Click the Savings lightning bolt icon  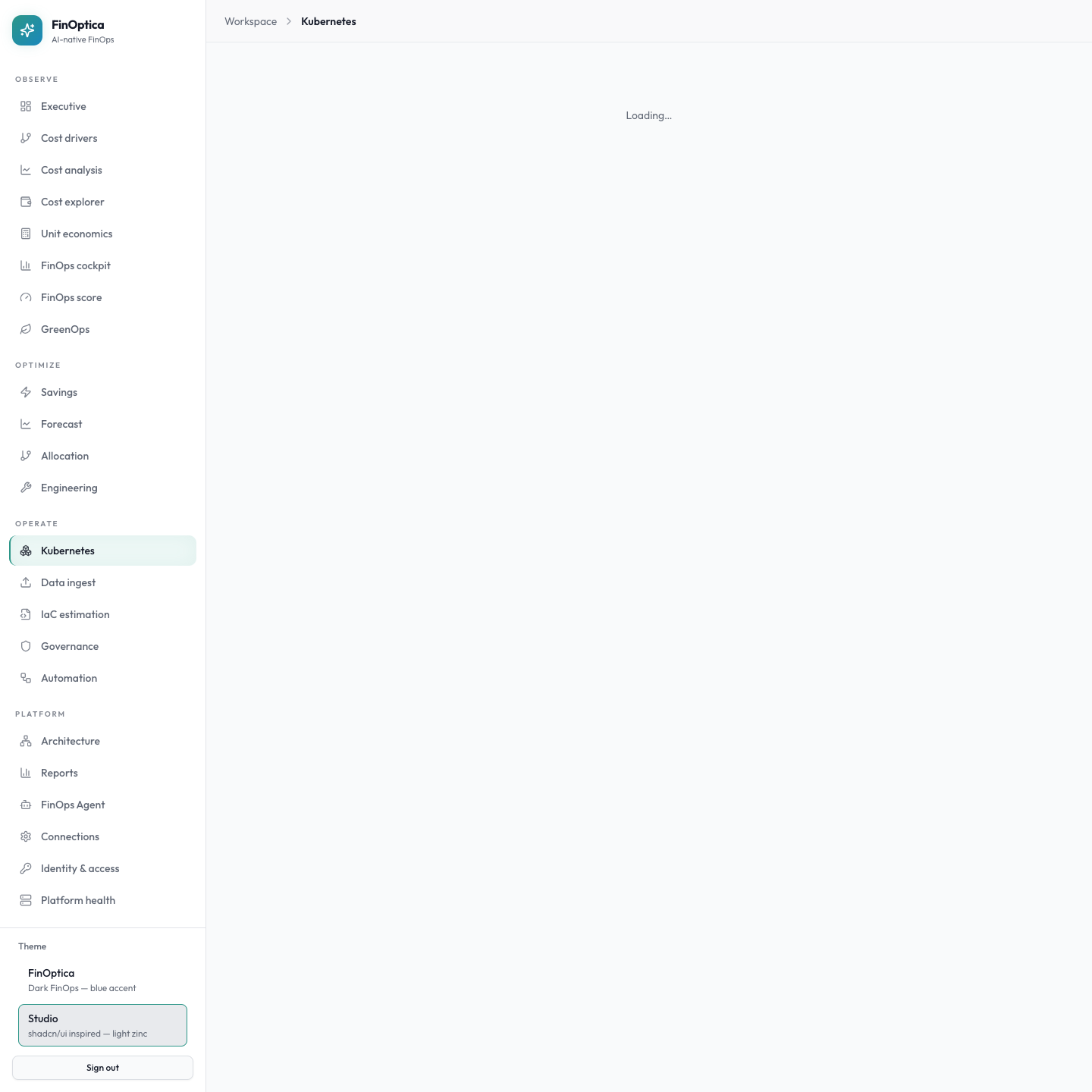click(x=26, y=392)
